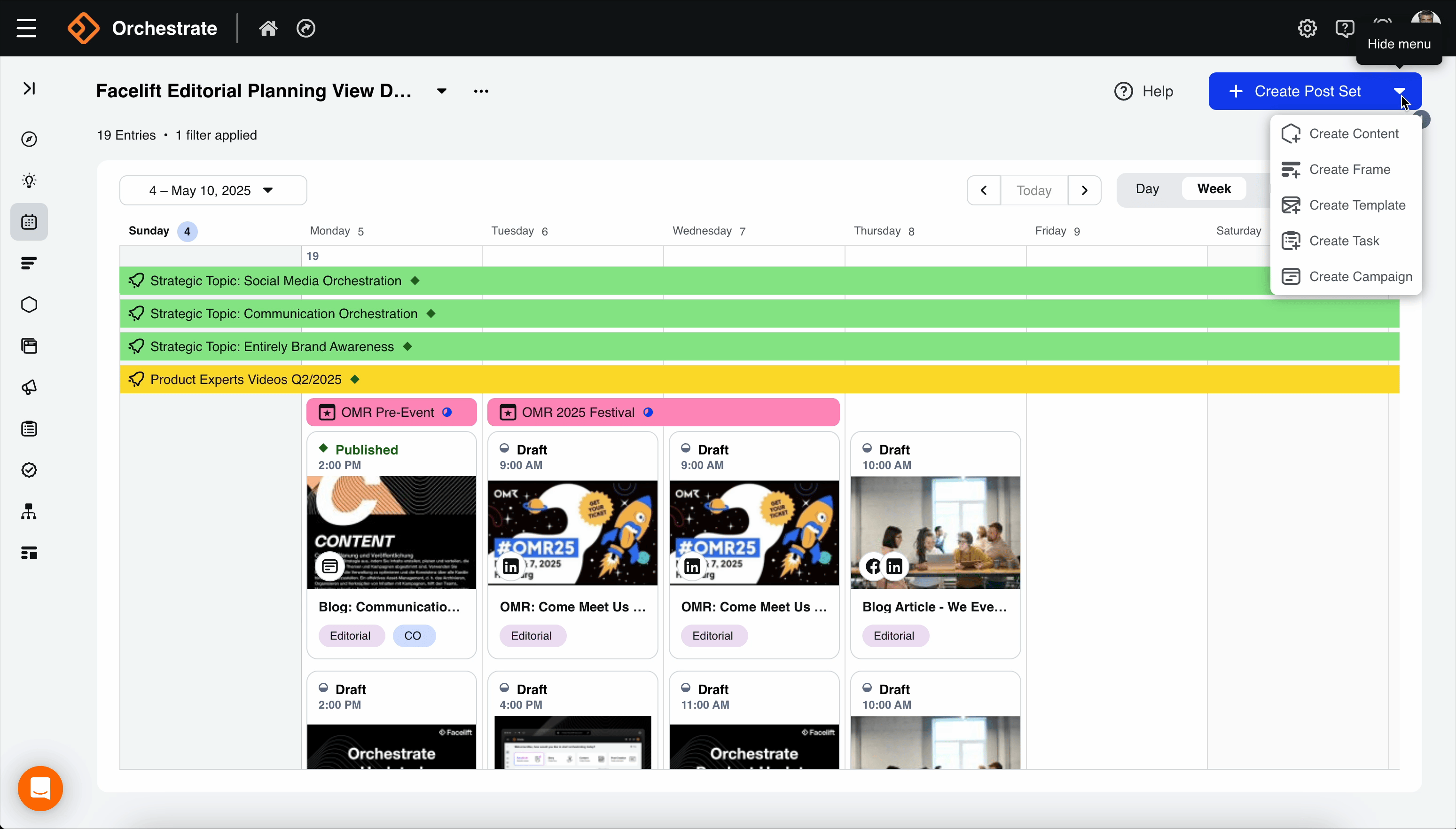Open the hamburger main menu
1456x829 pixels.
tap(26, 28)
